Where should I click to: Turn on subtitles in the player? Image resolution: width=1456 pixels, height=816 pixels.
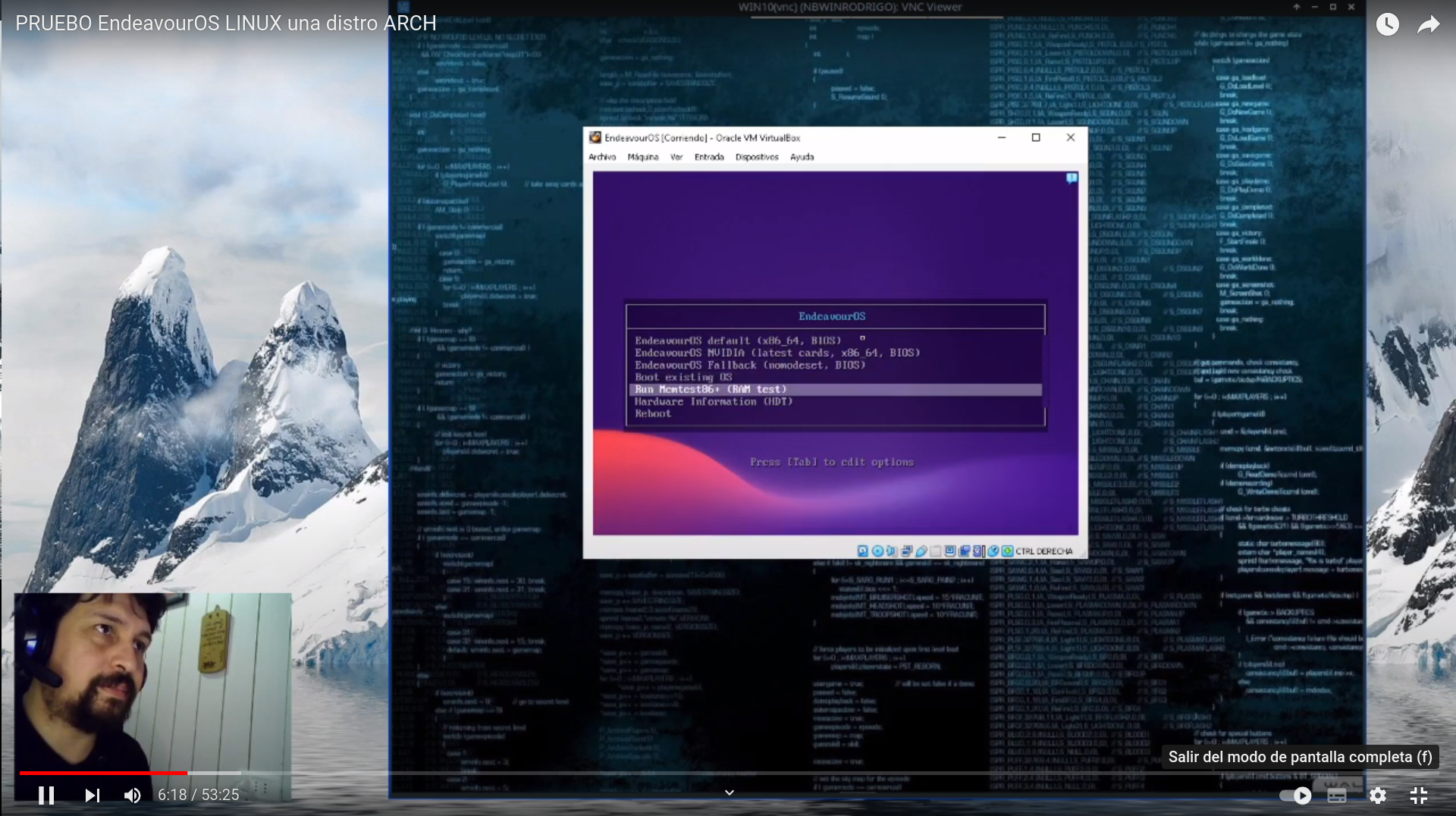1337,795
